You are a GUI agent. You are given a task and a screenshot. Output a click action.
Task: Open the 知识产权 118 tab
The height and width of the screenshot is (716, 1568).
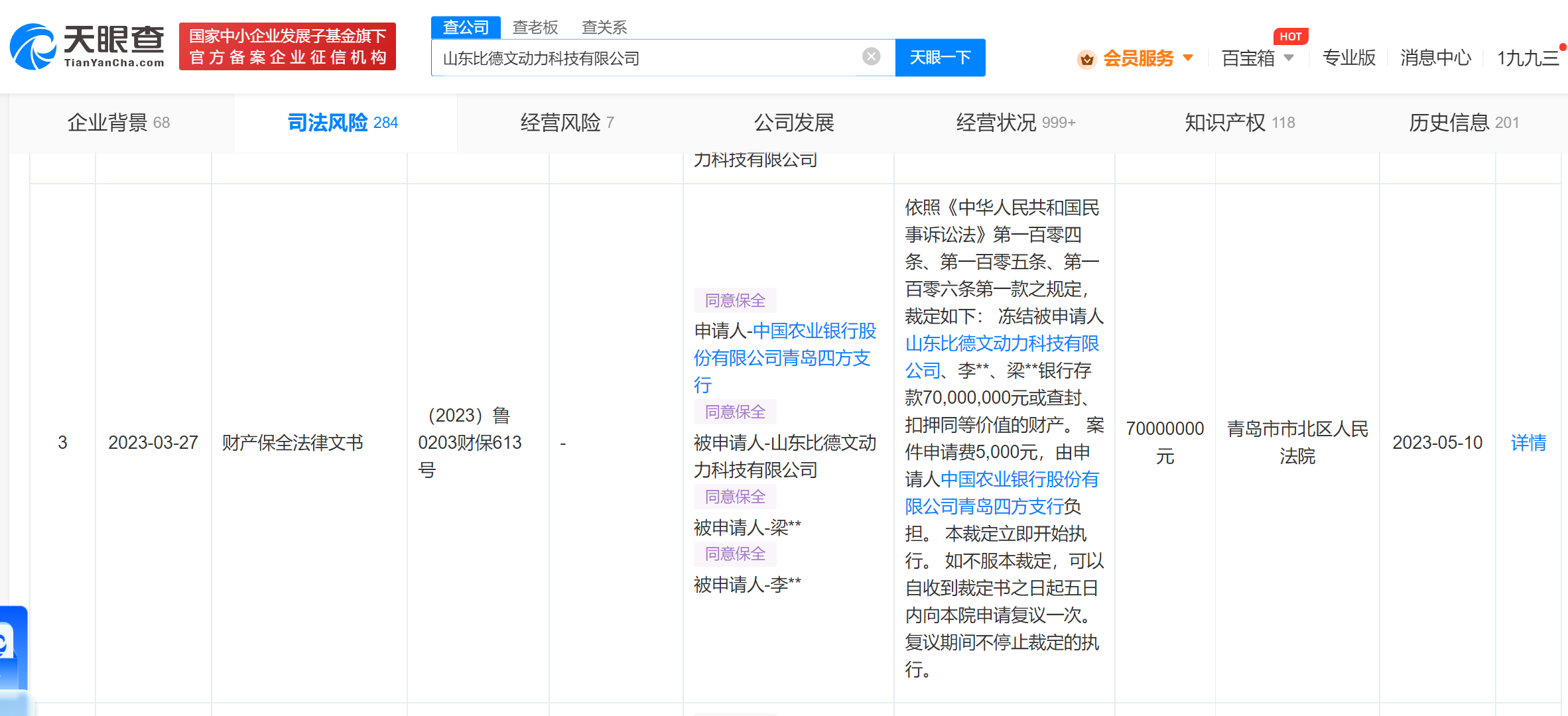click(1240, 123)
